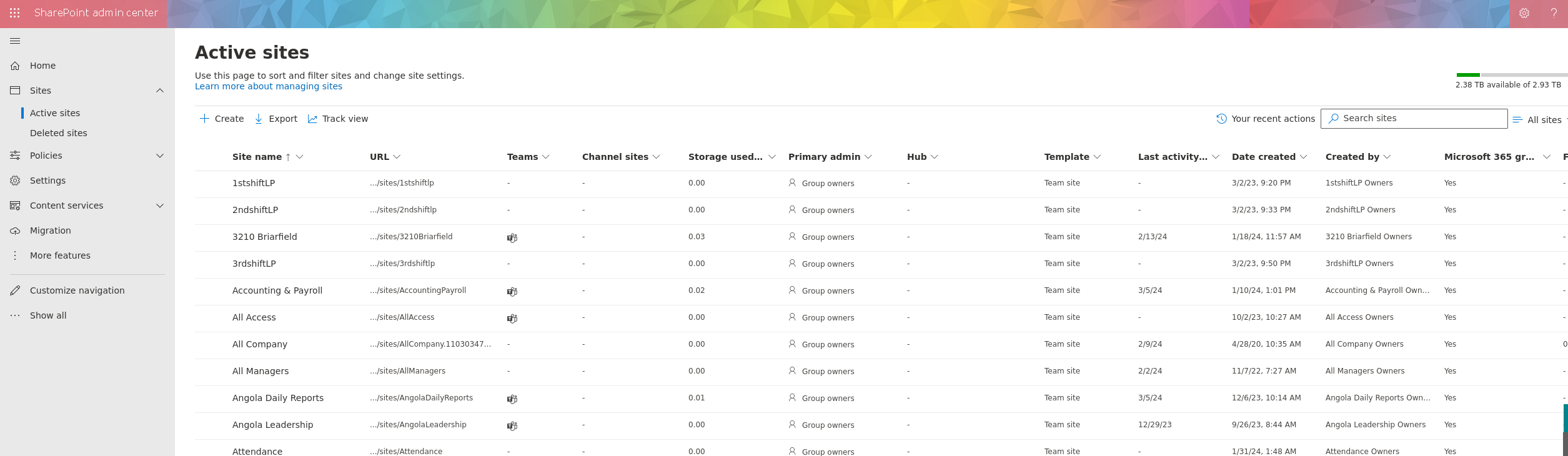This screenshot has width=1568, height=456.
Task: Click Learn more about managing sites link
Action: (x=269, y=86)
